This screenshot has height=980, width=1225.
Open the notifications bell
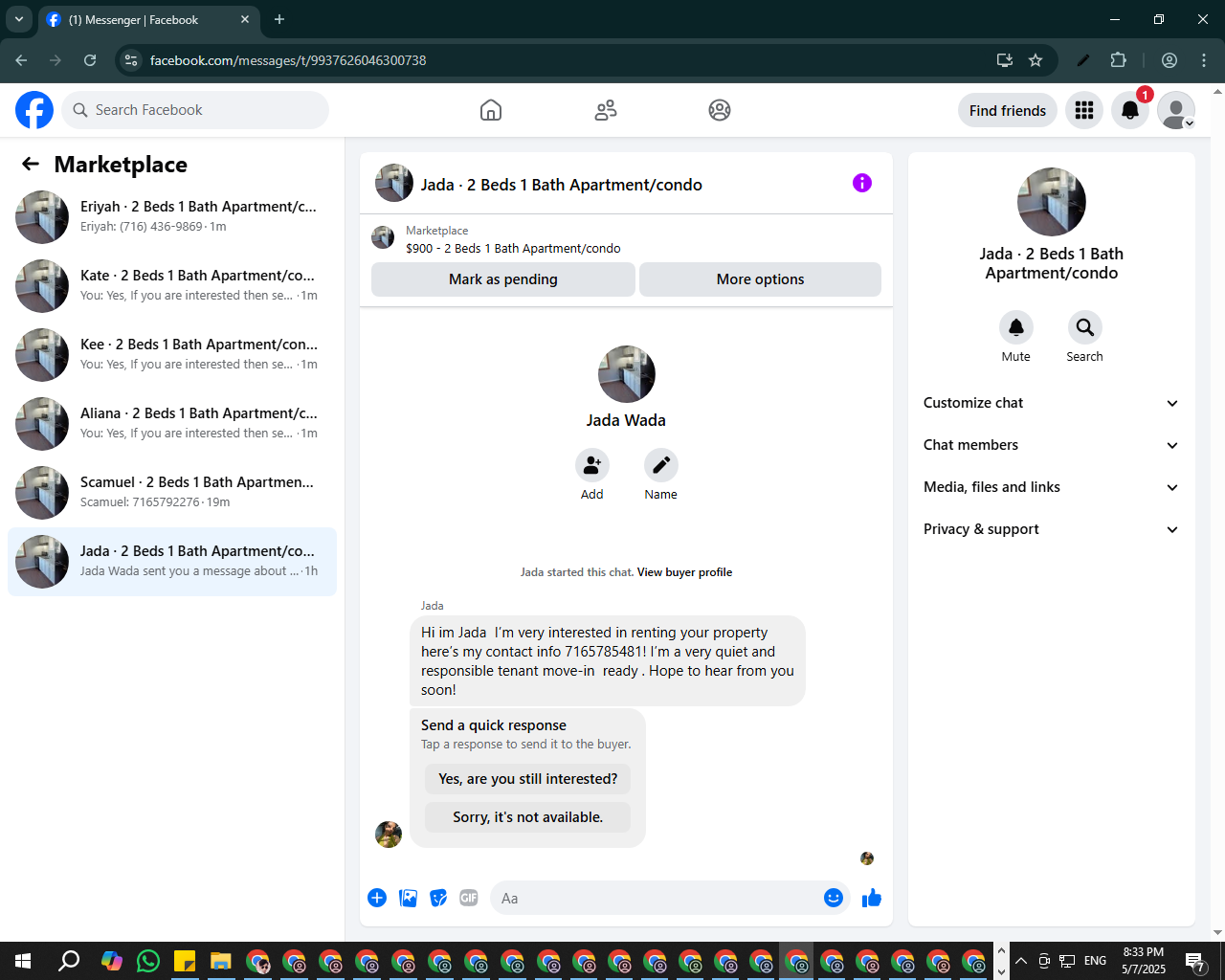(x=1130, y=110)
